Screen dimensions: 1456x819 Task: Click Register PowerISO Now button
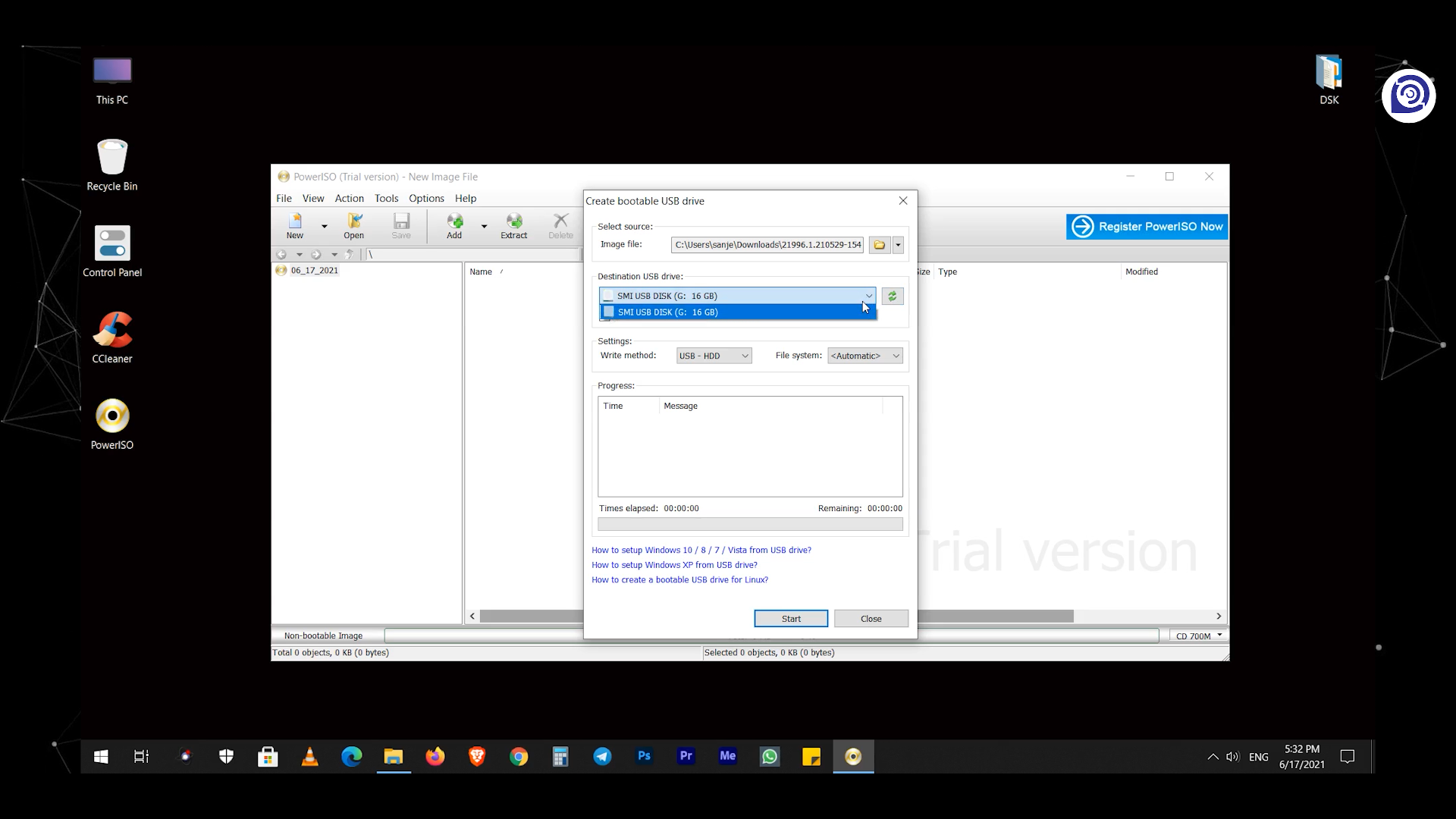click(x=1147, y=227)
